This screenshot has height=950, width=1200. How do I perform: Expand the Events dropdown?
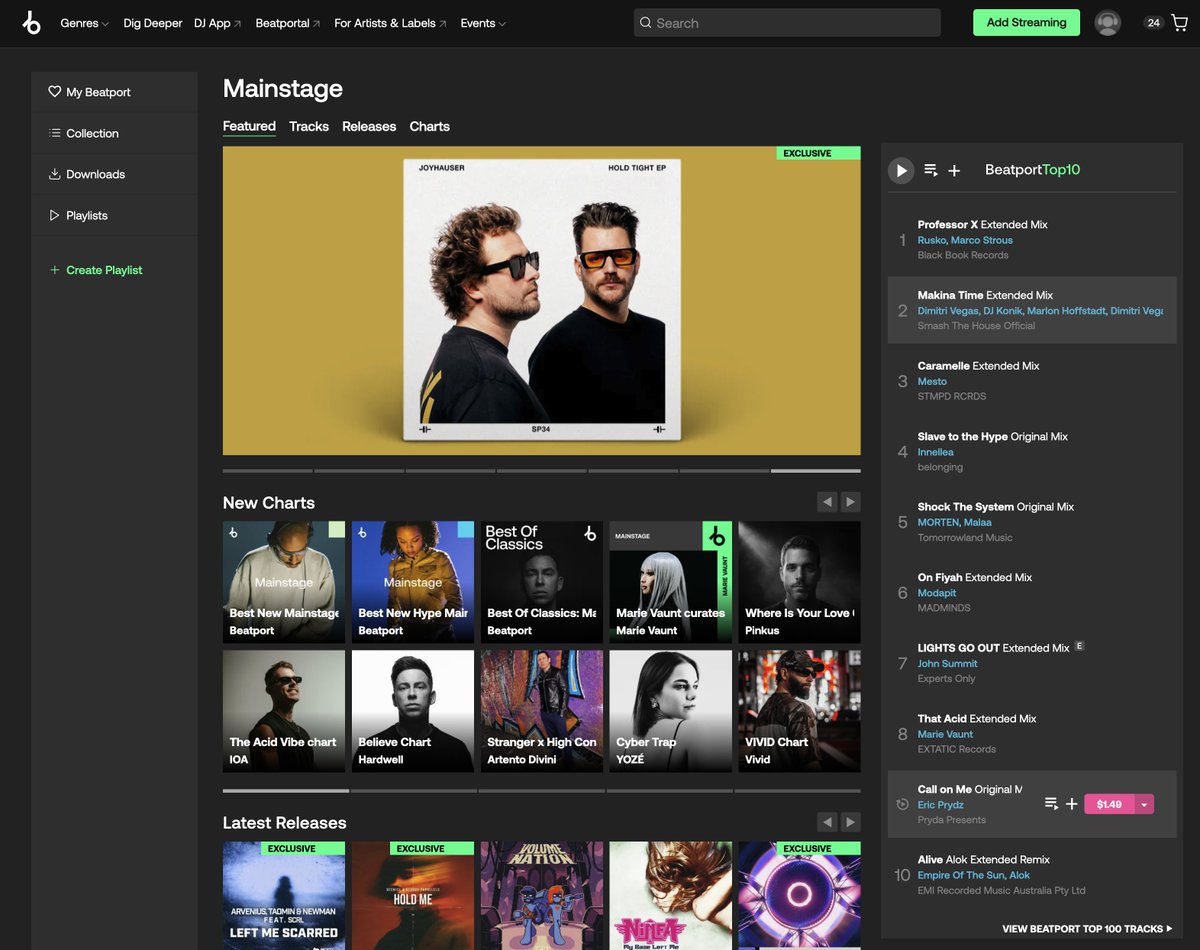coord(483,23)
